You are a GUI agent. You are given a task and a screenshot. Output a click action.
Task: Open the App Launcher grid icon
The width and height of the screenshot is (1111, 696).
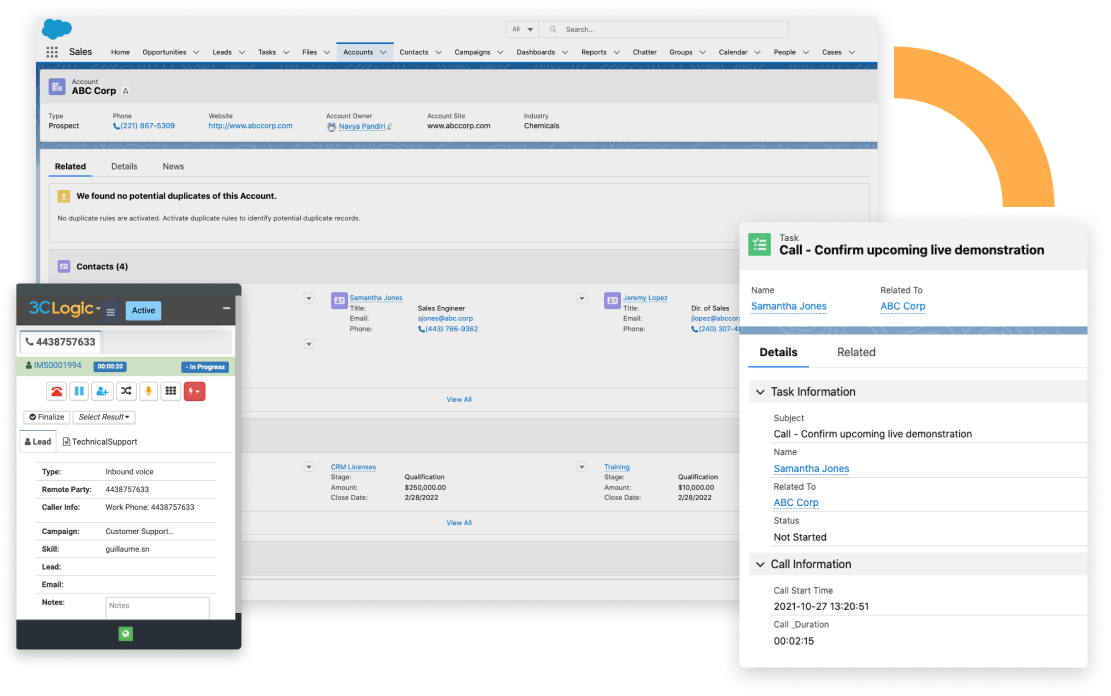[52, 52]
